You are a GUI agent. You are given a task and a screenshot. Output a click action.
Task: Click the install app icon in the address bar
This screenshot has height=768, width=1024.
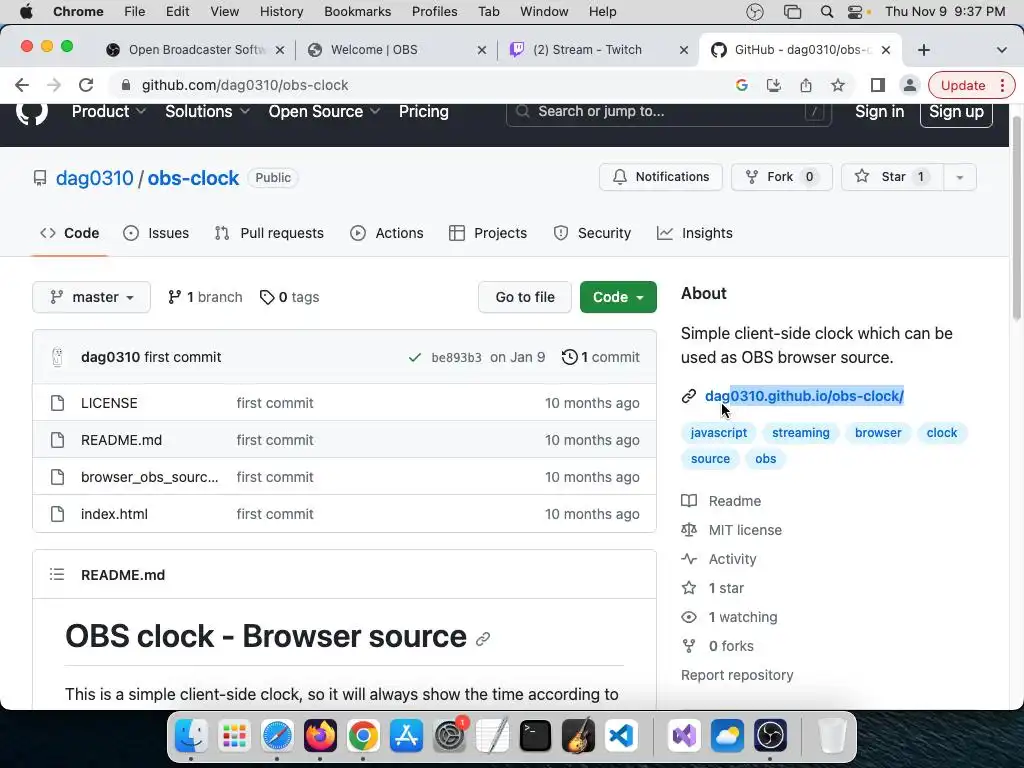(773, 85)
